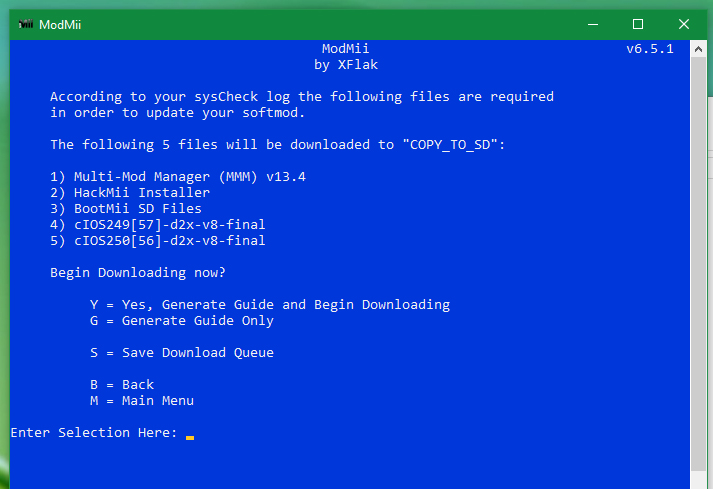Click the Multi-Mod Manager (MMM) v13.4 entry
713x489 pixels.
tap(178, 176)
